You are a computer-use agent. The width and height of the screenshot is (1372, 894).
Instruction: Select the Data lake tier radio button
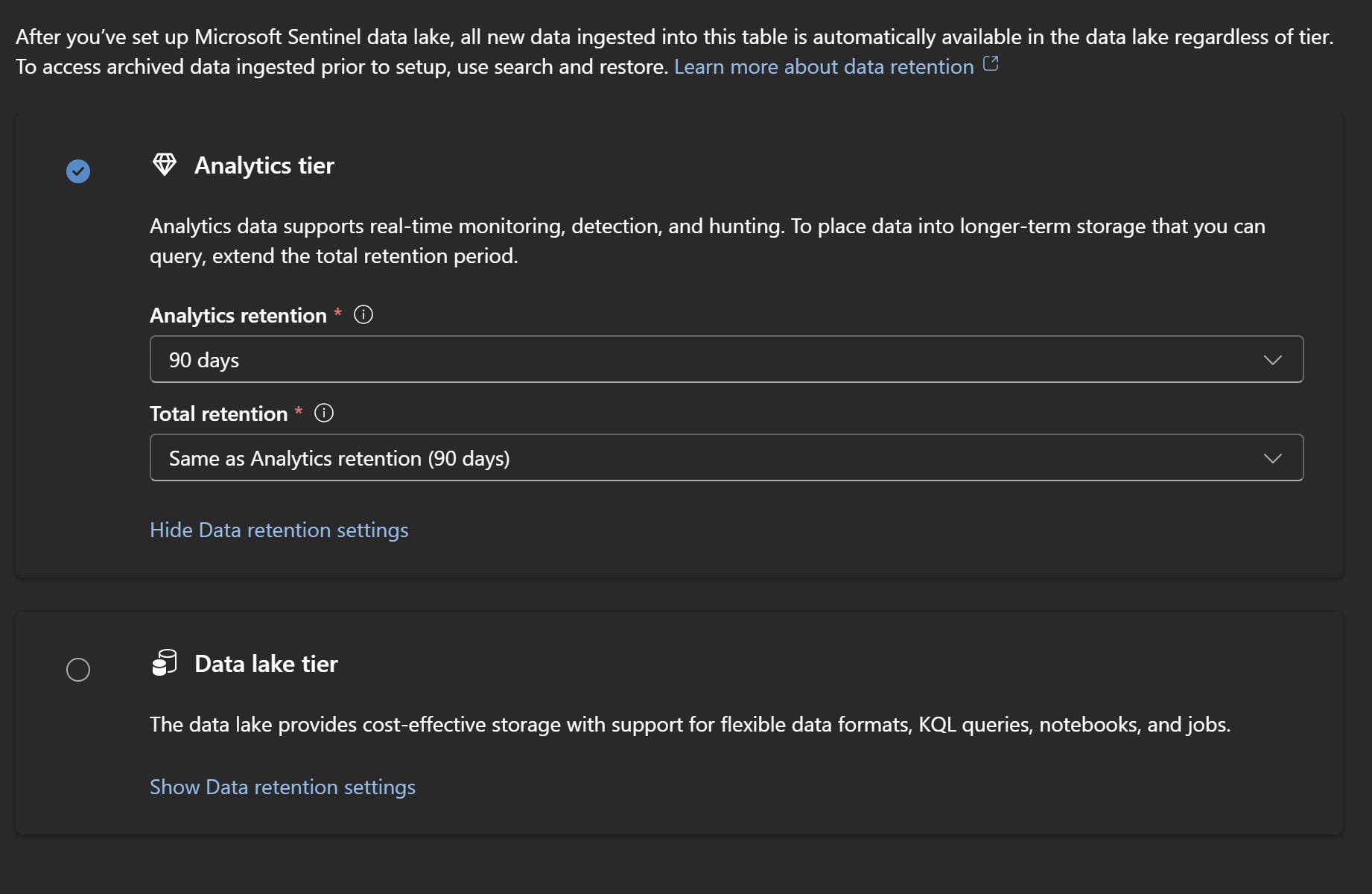pos(77,670)
